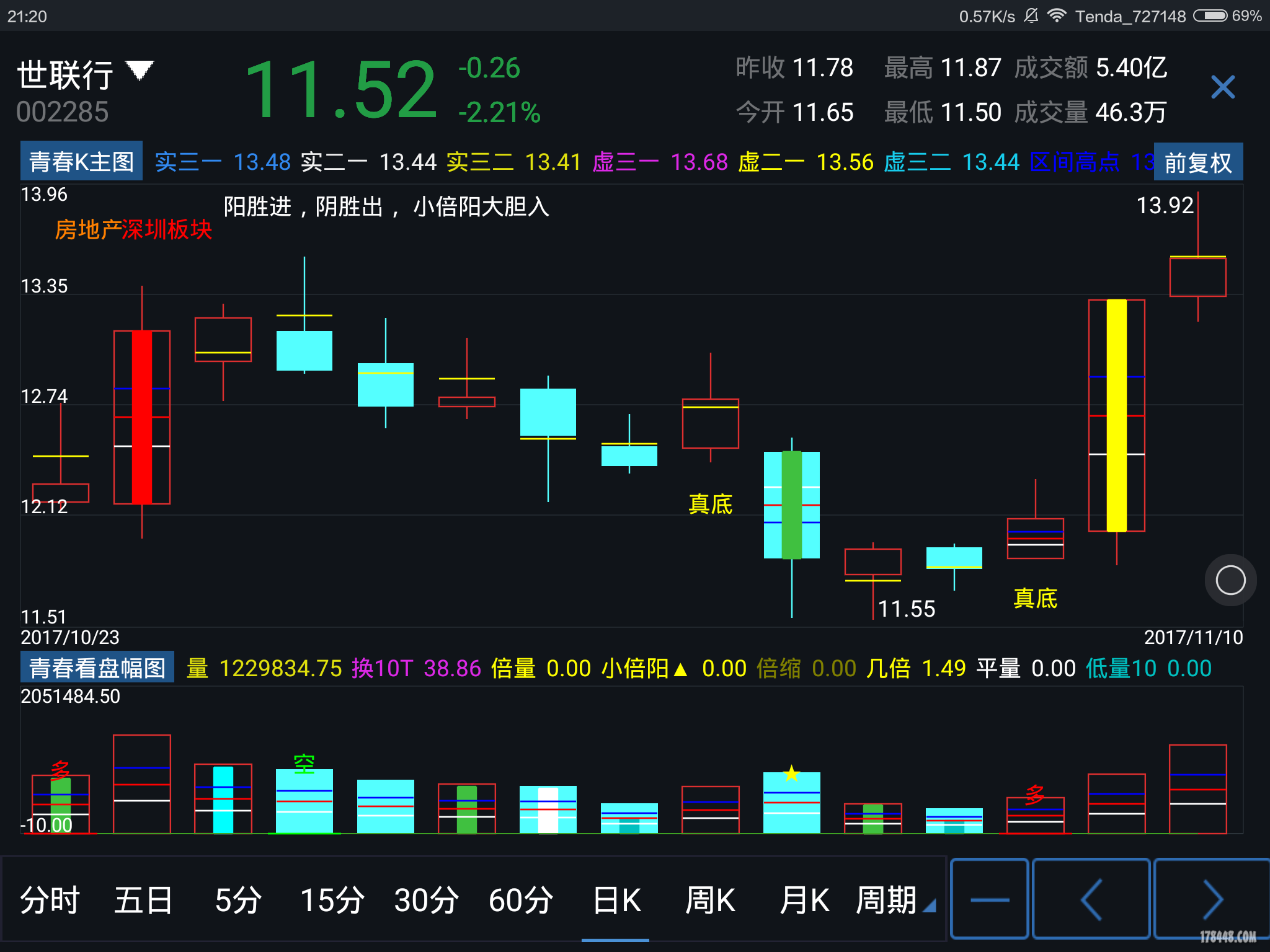This screenshot has width=1270, height=952.
Task: Tap the 11.55 low price label
Action: 907,609
